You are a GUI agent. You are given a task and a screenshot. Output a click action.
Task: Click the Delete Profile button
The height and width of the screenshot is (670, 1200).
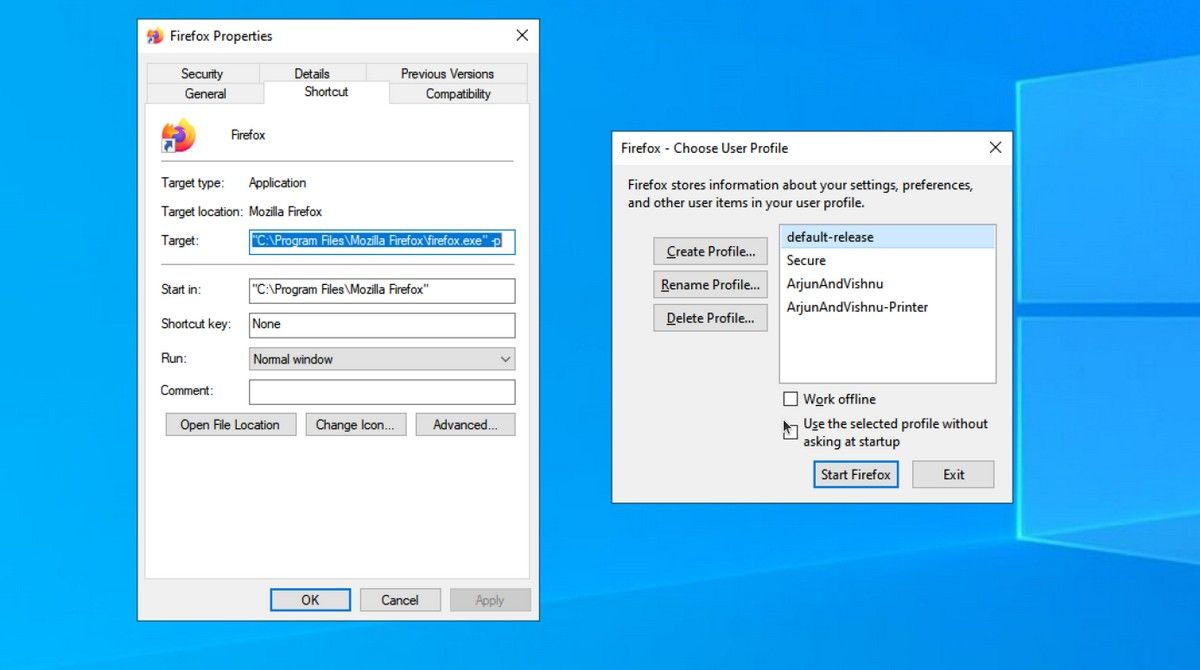pyautogui.click(x=711, y=318)
